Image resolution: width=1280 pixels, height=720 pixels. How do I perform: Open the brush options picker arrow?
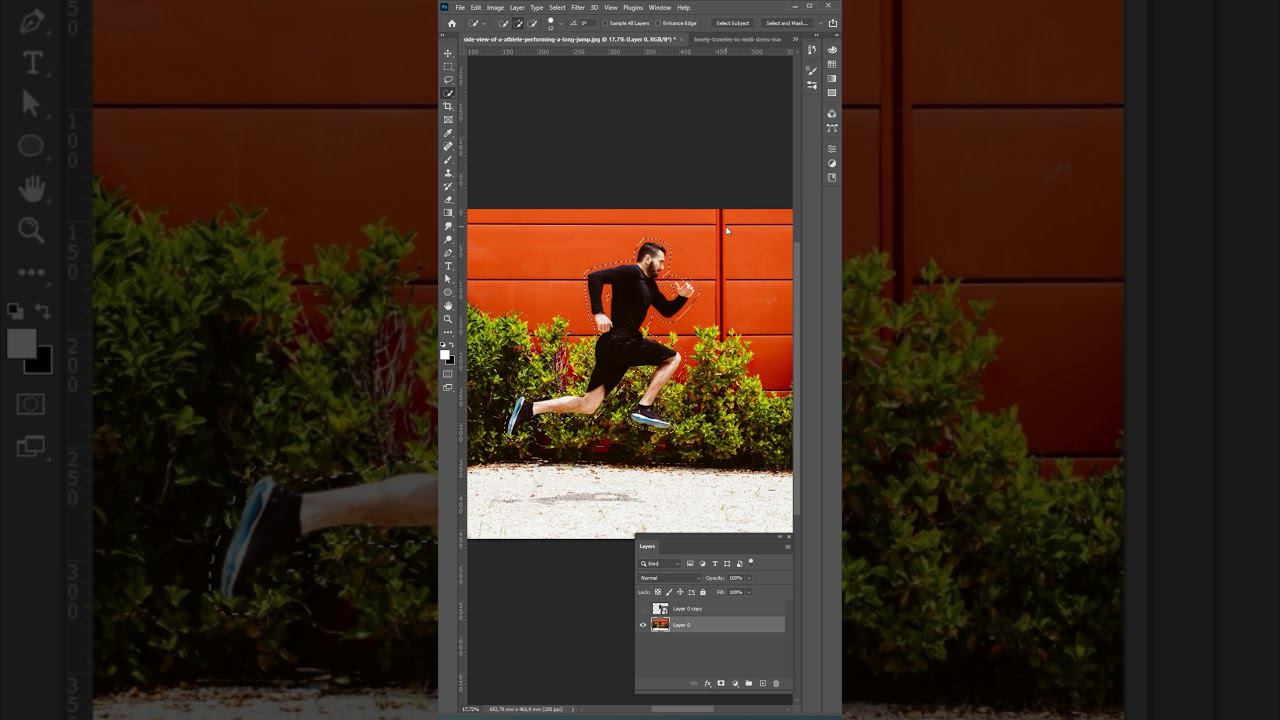point(563,23)
